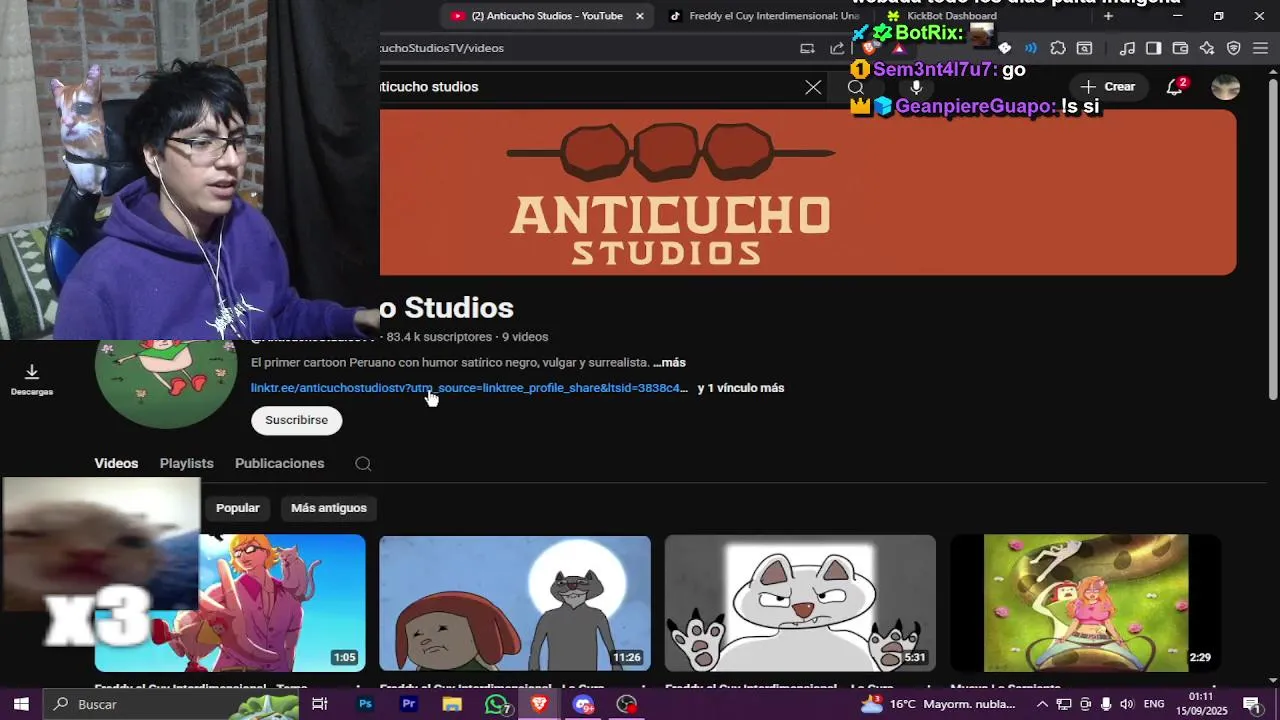Click the Crear button
Viewport: 1280px width, 720px height.
pyautogui.click(x=1109, y=87)
